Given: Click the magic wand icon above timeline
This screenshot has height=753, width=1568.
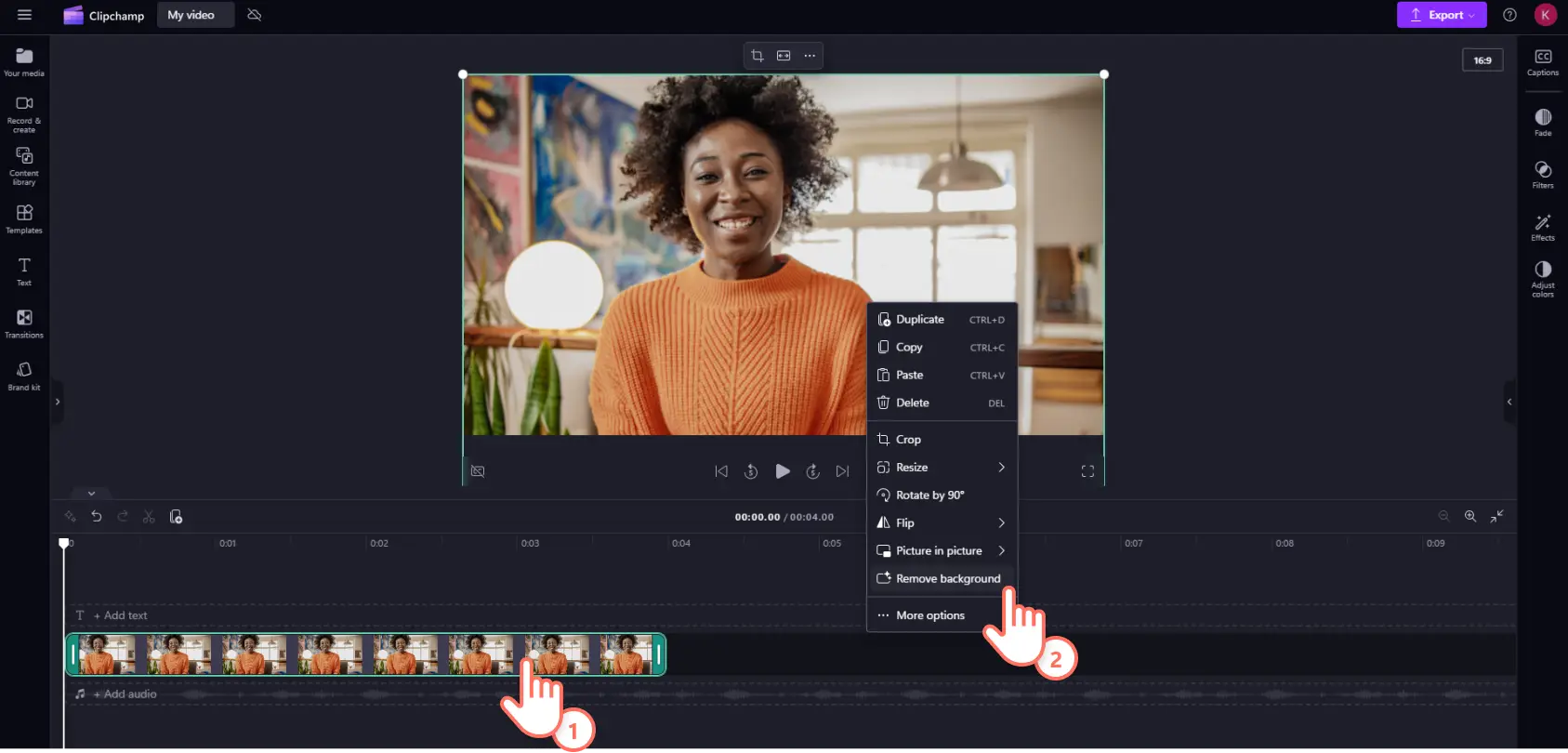Looking at the screenshot, I should coord(71,516).
